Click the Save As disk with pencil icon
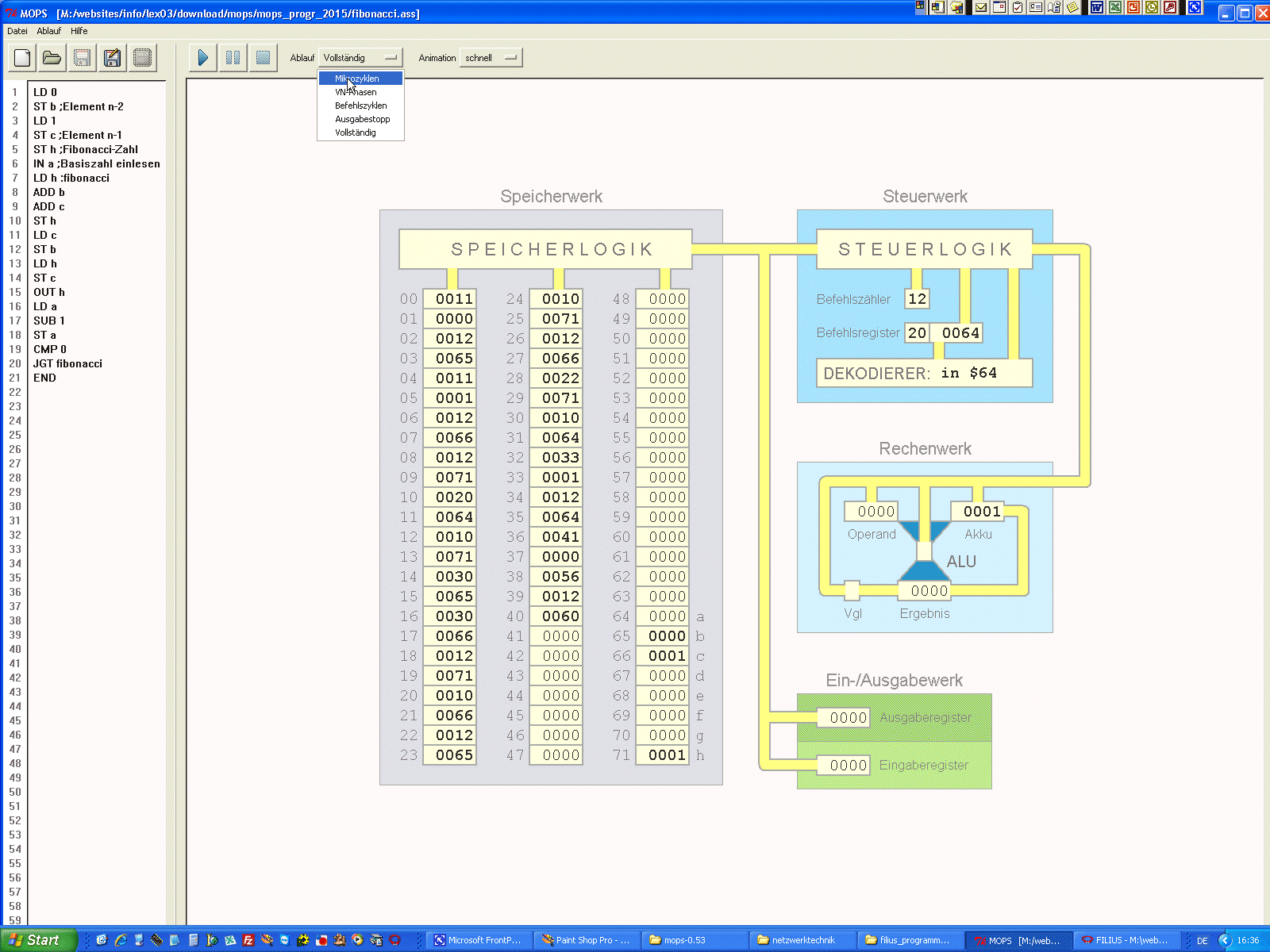1270x952 pixels. coord(112,58)
